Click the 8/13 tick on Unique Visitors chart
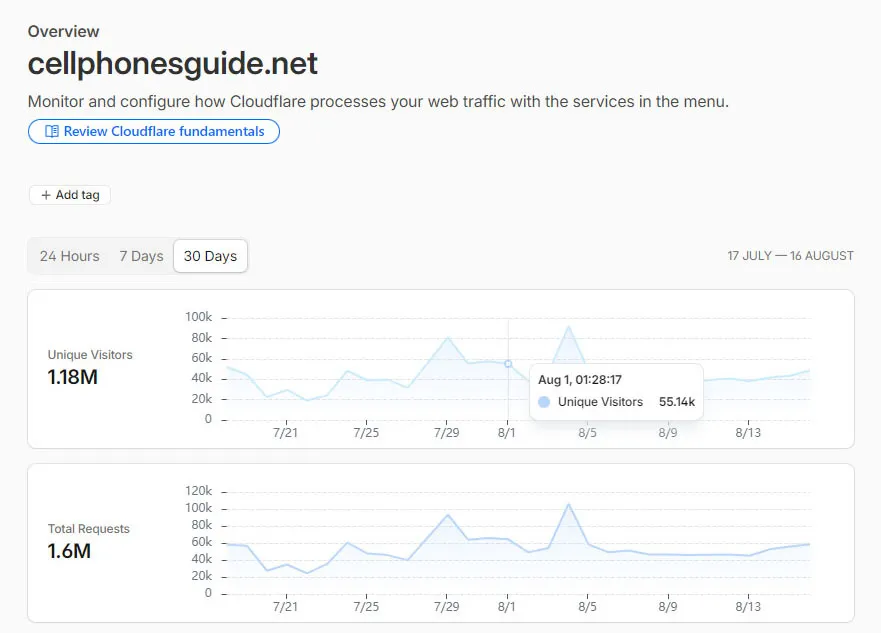The width and height of the screenshot is (881, 633). (x=748, y=432)
